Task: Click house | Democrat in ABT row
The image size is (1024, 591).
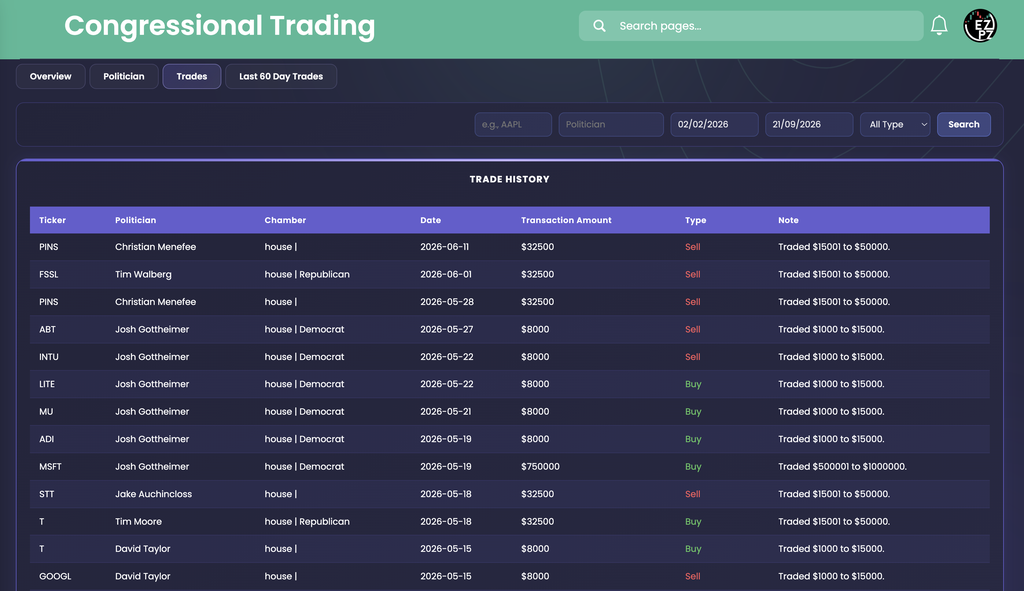Action: pos(304,329)
